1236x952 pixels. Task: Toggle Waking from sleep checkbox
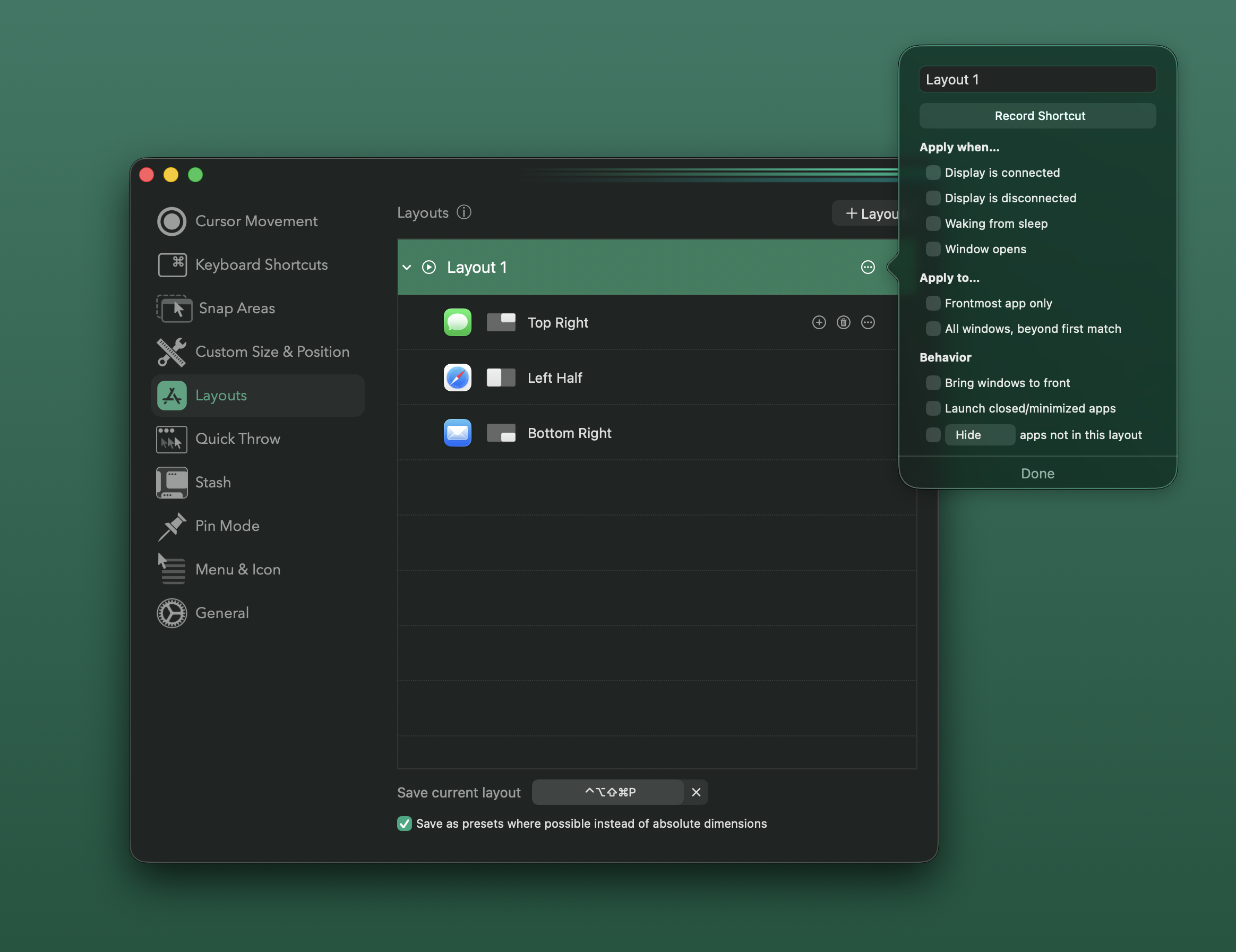[x=933, y=224]
